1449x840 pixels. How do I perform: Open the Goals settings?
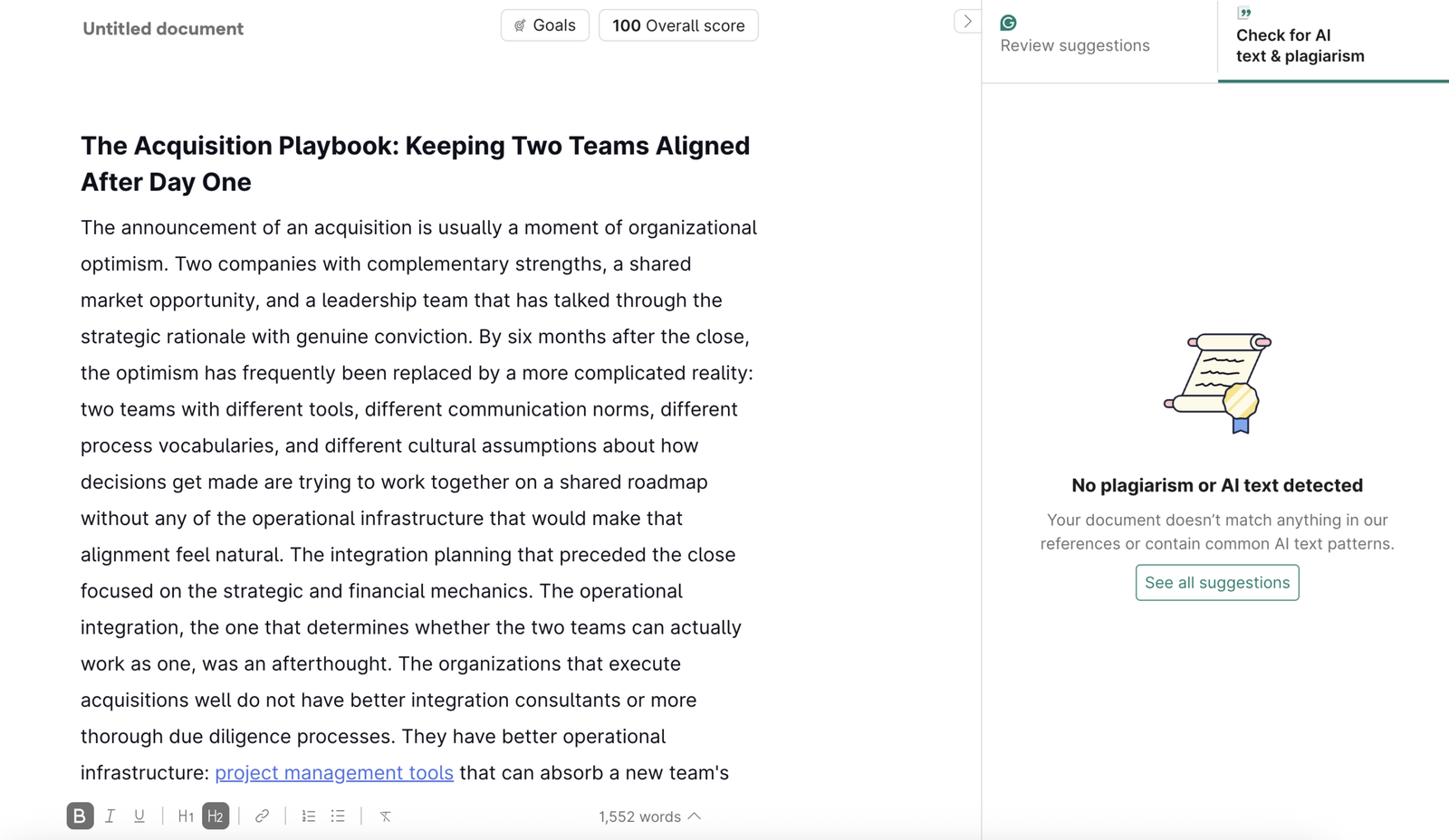click(544, 25)
